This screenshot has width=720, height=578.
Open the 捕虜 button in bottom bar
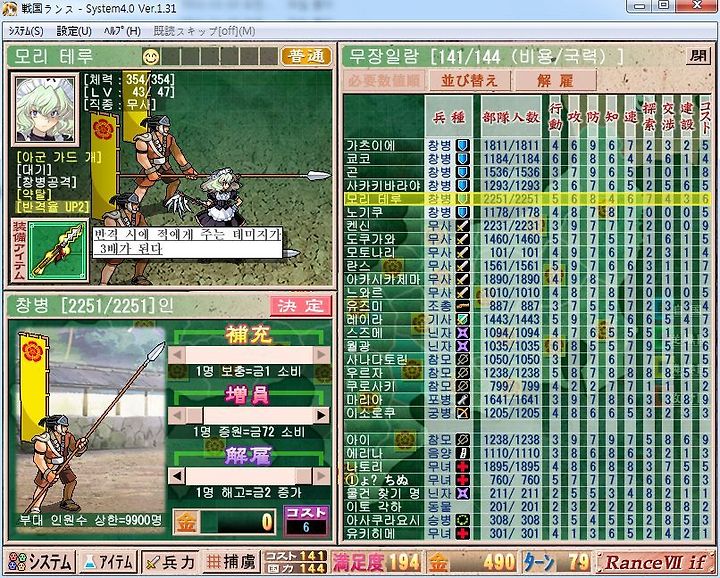[231, 561]
